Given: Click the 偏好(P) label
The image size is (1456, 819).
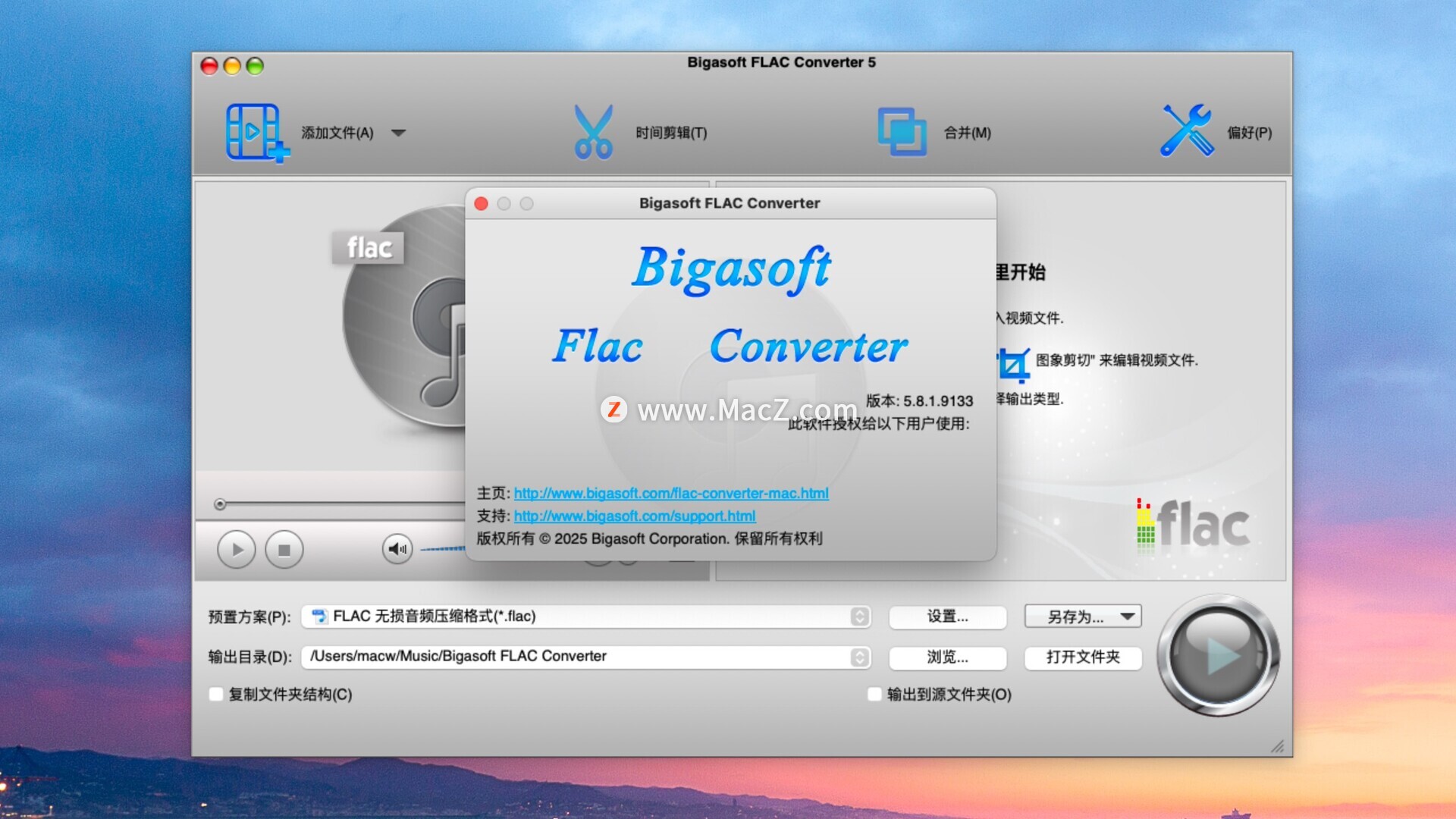Looking at the screenshot, I should (x=1250, y=133).
